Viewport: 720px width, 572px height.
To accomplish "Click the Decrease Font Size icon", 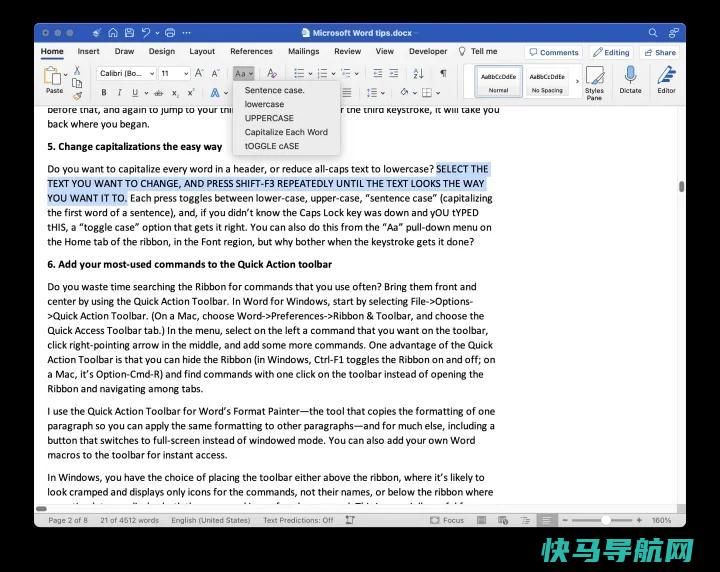I will point(215,73).
